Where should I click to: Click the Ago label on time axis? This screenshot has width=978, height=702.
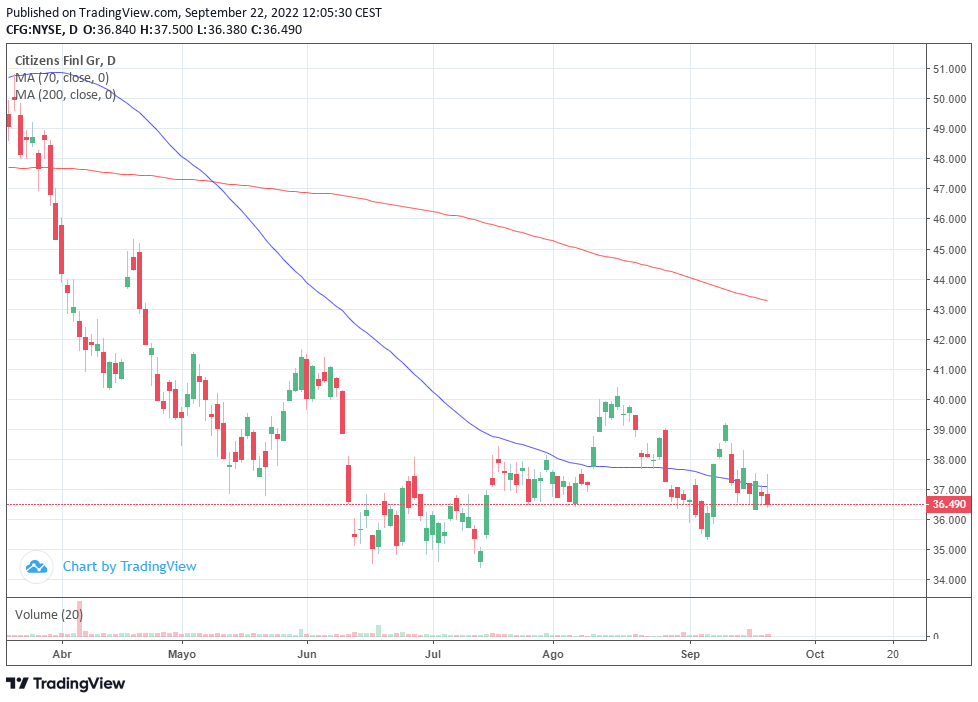[x=553, y=655]
